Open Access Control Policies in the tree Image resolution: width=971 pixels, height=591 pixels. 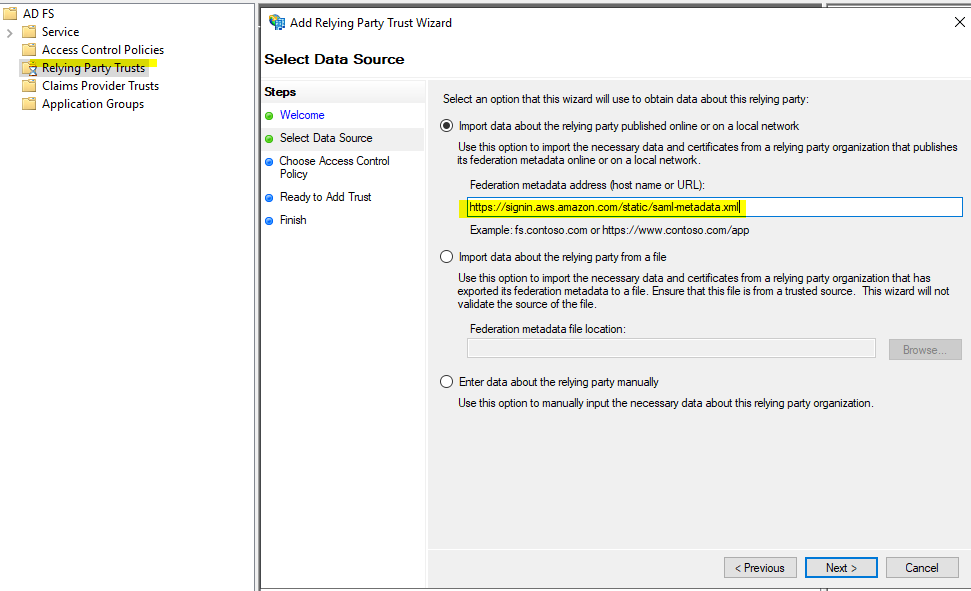point(103,50)
